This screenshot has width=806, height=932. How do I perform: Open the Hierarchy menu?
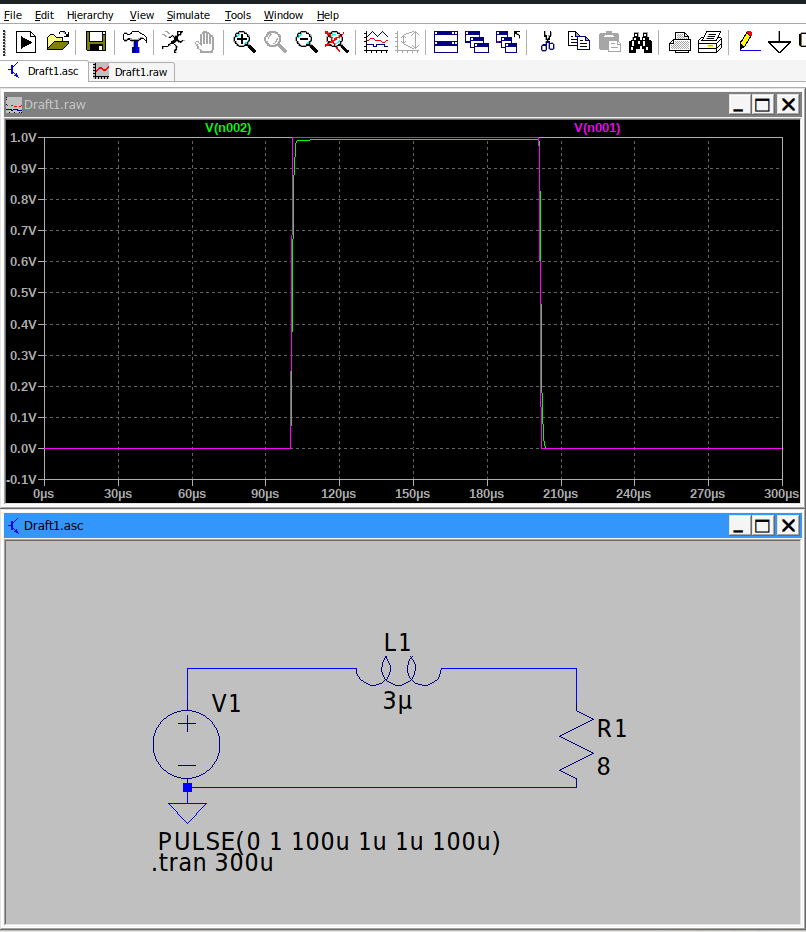[90, 15]
